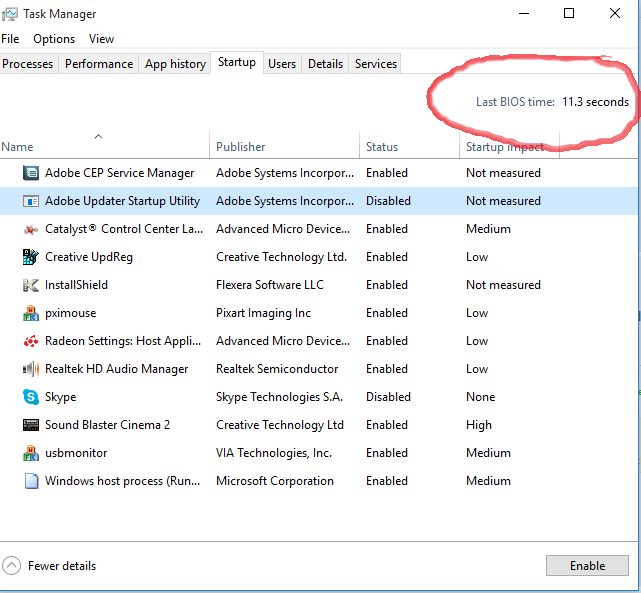Click Low impact in pximouse row
The width and height of the screenshot is (641, 593).
(x=477, y=313)
